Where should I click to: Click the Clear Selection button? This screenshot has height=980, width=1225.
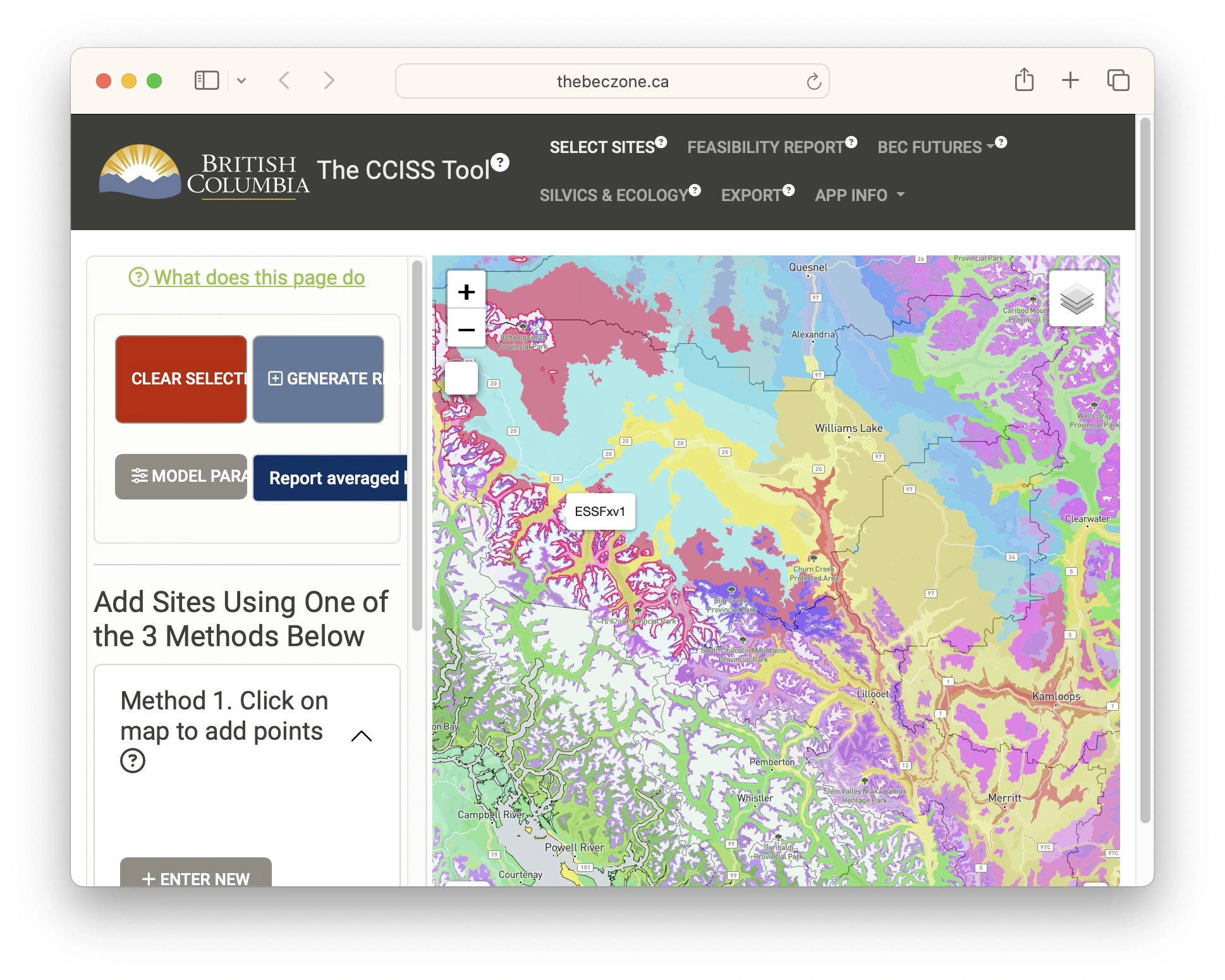click(x=181, y=379)
